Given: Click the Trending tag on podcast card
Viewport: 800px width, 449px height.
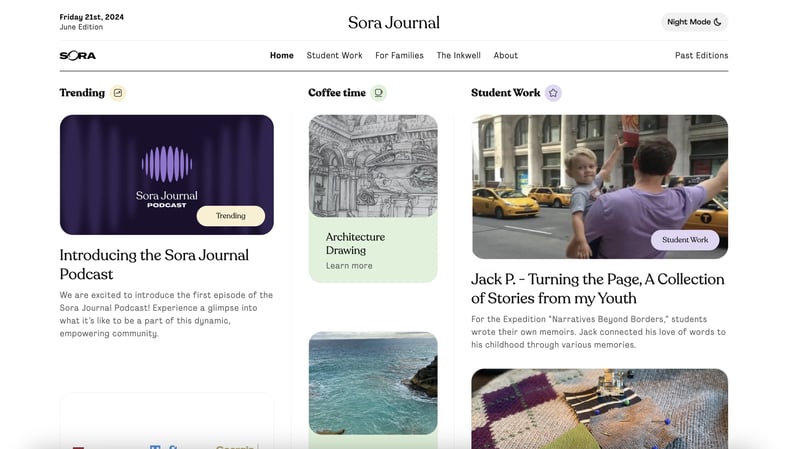Looking at the screenshot, I should 230,216.
